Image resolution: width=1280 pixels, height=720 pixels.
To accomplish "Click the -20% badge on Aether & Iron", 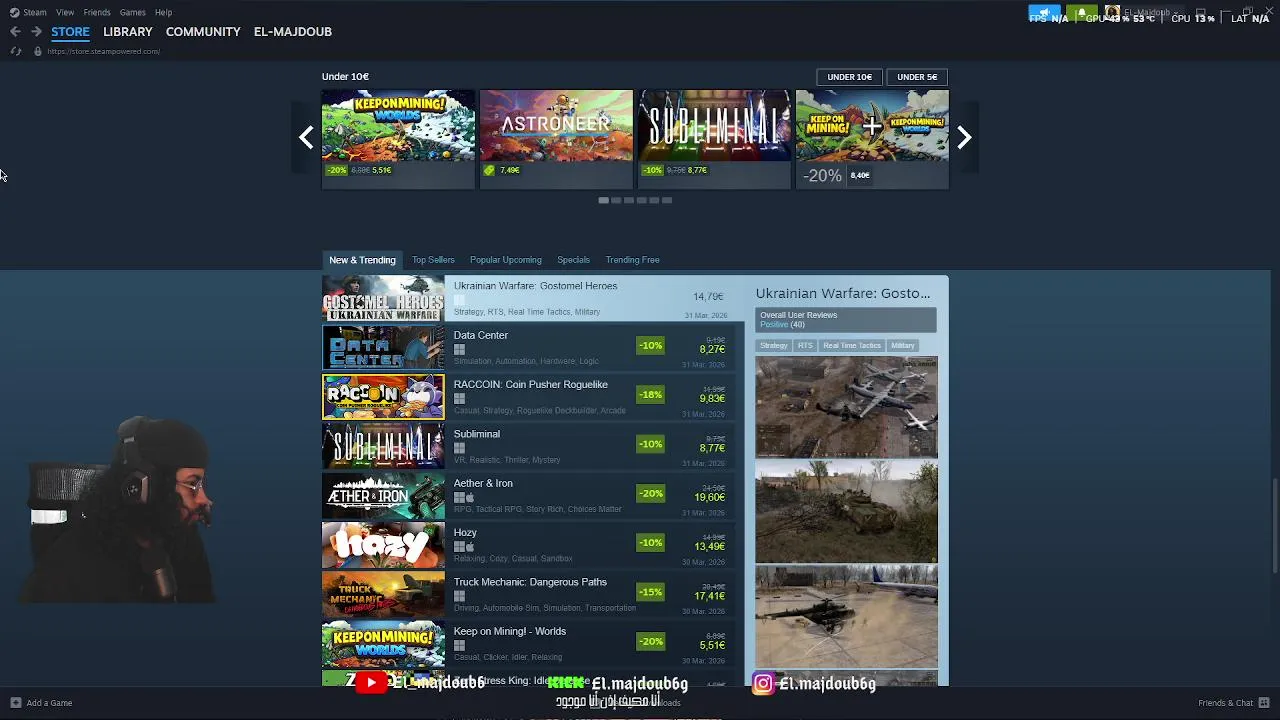I will 650,494.
